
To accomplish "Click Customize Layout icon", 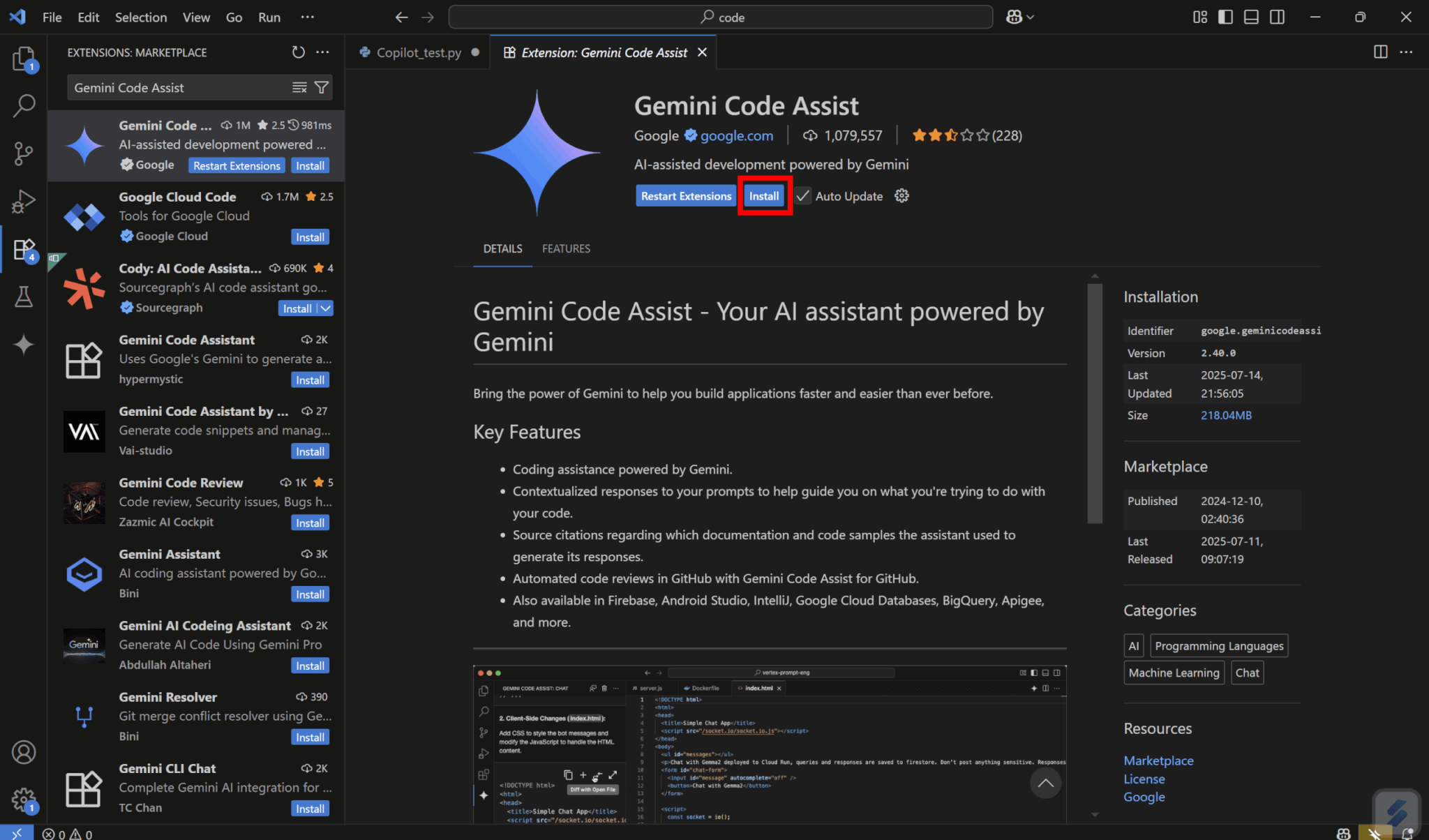I will pos(1199,17).
